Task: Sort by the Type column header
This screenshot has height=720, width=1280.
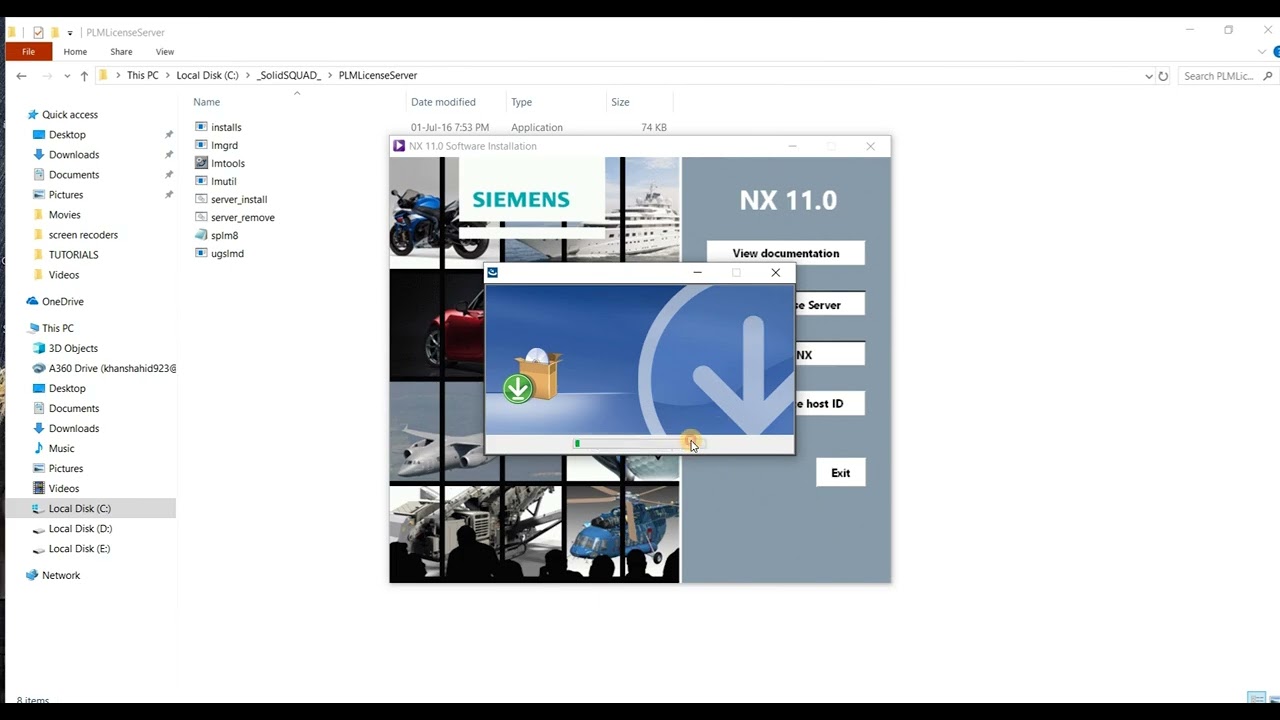Action: click(521, 102)
